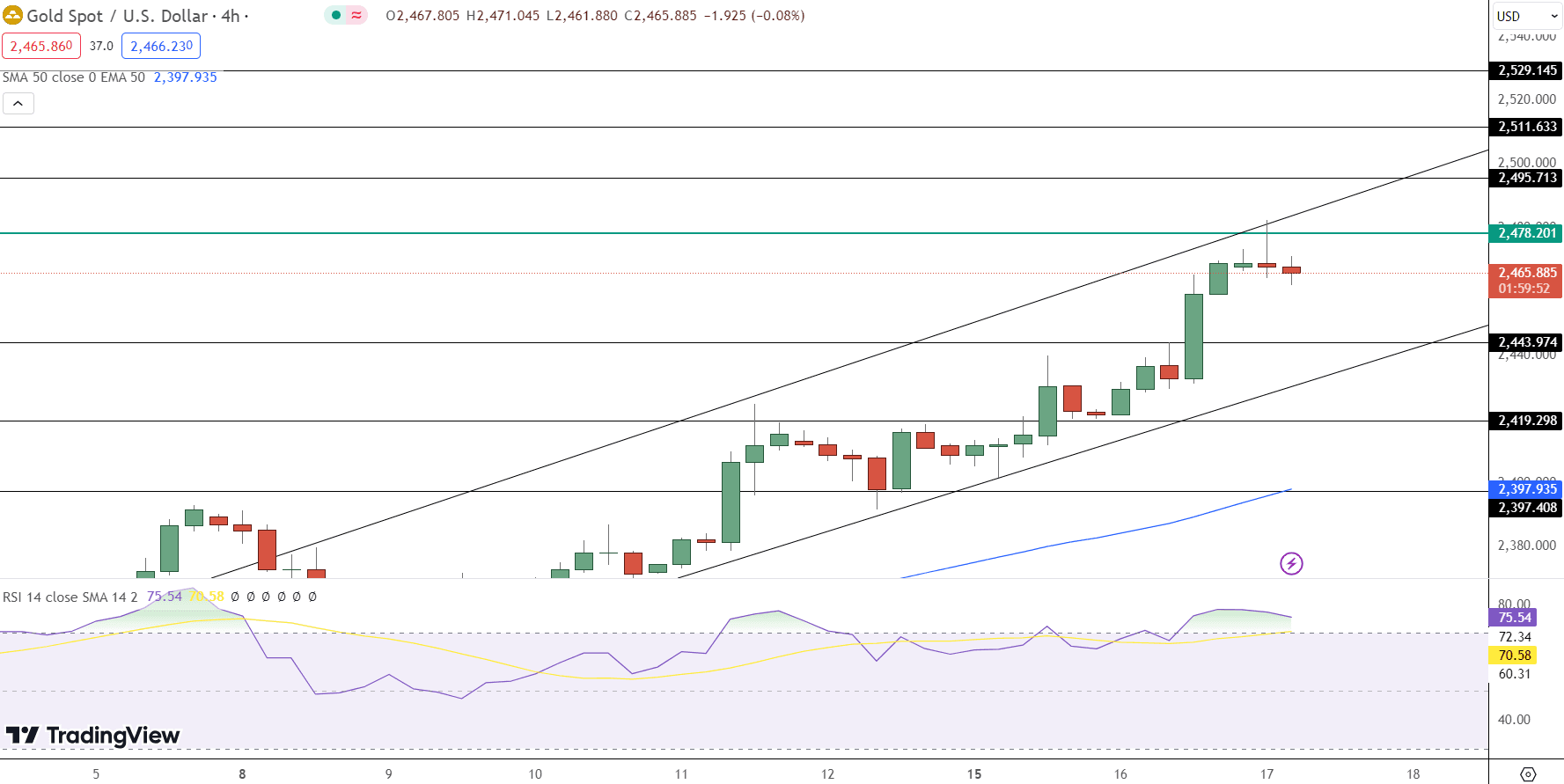Select the OHLC close value C2,465.885
The height and width of the screenshot is (784, 1564).
pyautogui.click(x=660, y=16)
